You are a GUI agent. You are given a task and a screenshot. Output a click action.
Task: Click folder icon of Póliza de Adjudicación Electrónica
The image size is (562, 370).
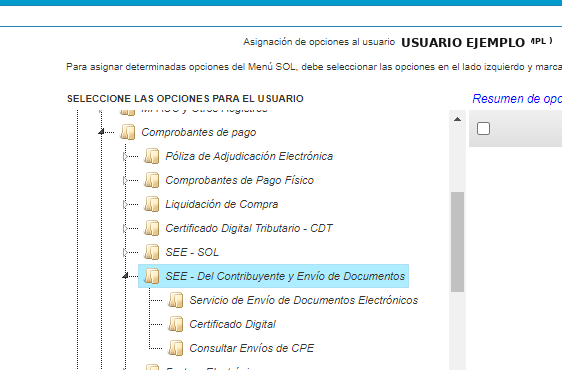pyautogui.click(x=152, y=156)
